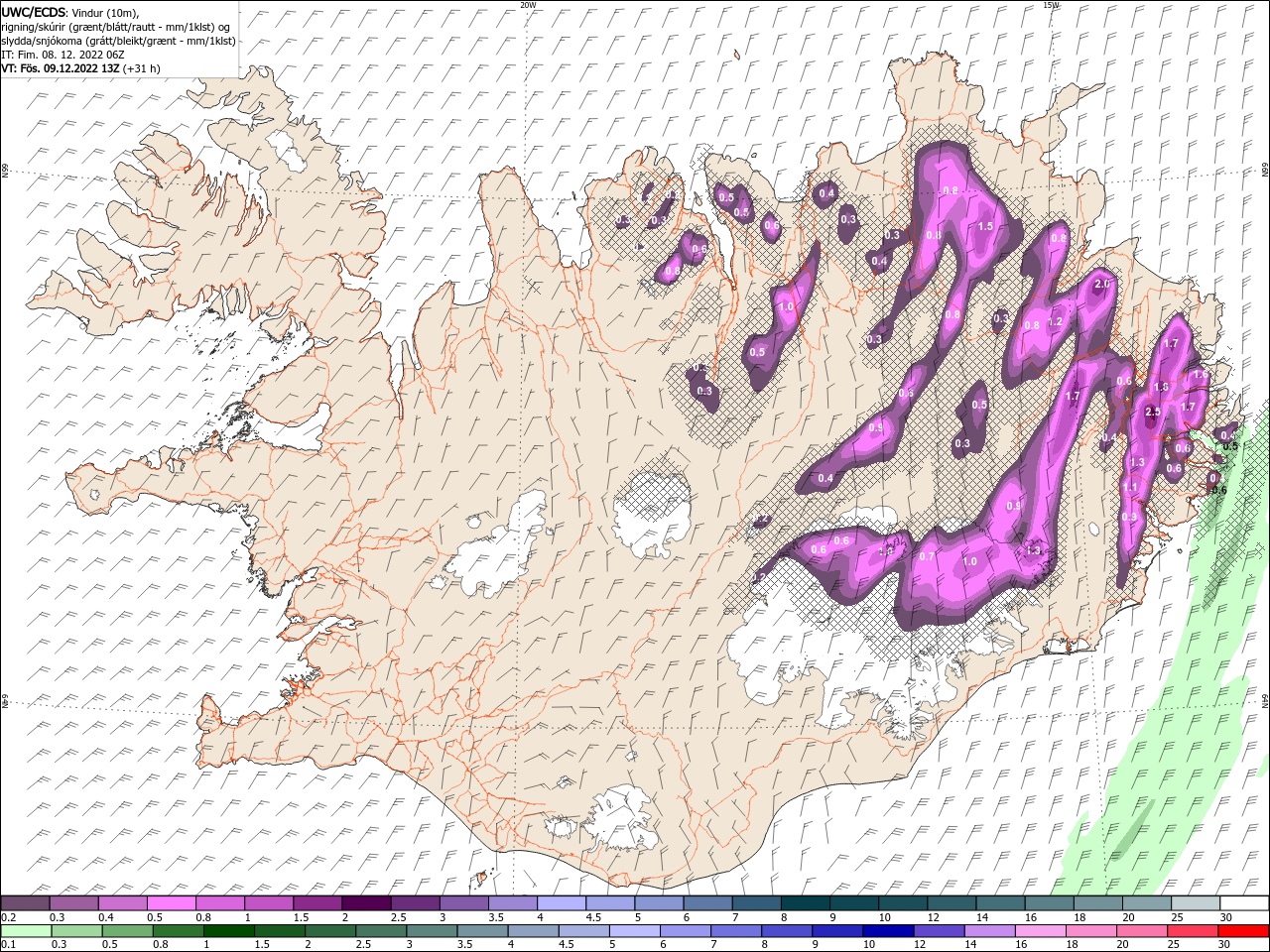
Task: Click the '1.8' snowfall value on the map
Action: pos(1162,387)
